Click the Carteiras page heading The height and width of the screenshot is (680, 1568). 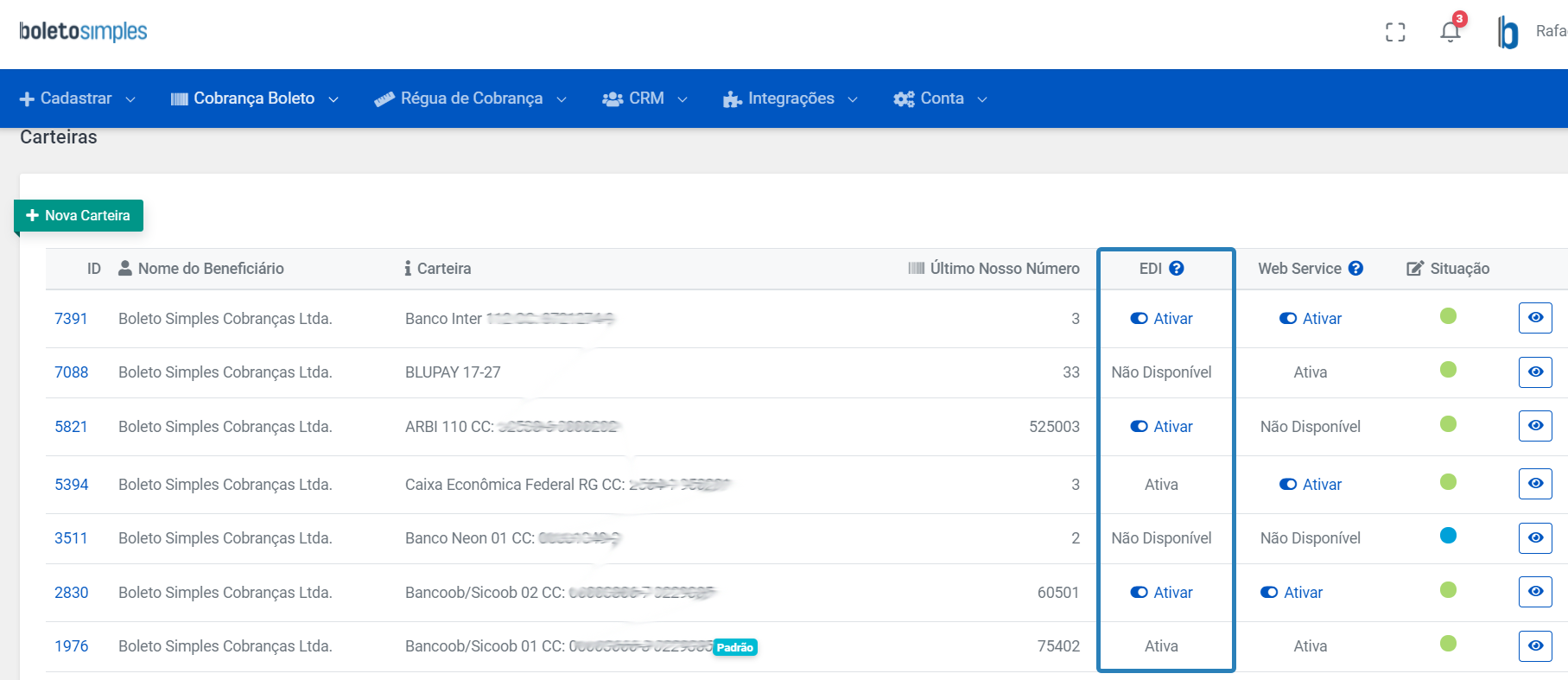59,137
